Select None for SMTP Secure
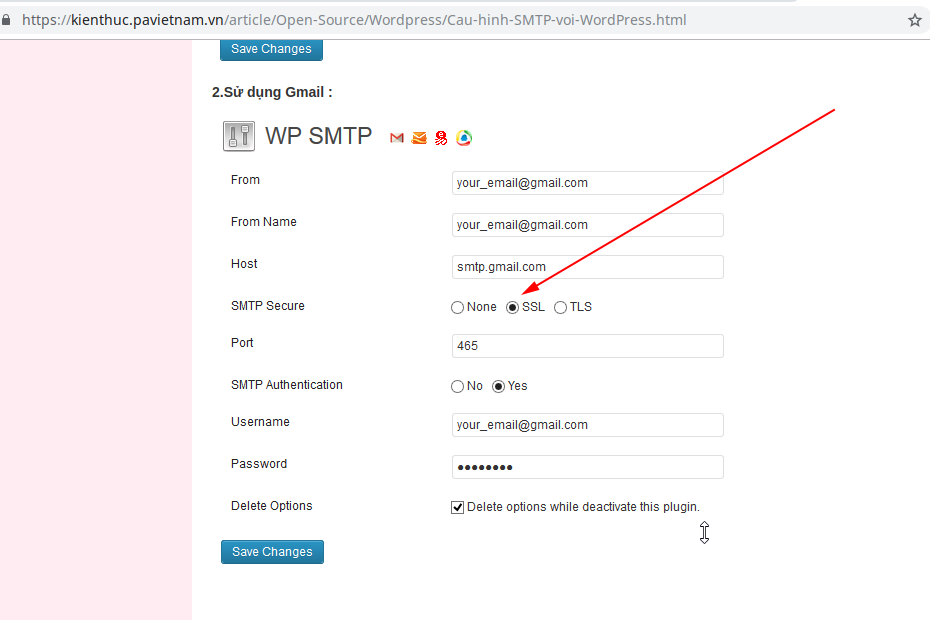 coord(457,307)
